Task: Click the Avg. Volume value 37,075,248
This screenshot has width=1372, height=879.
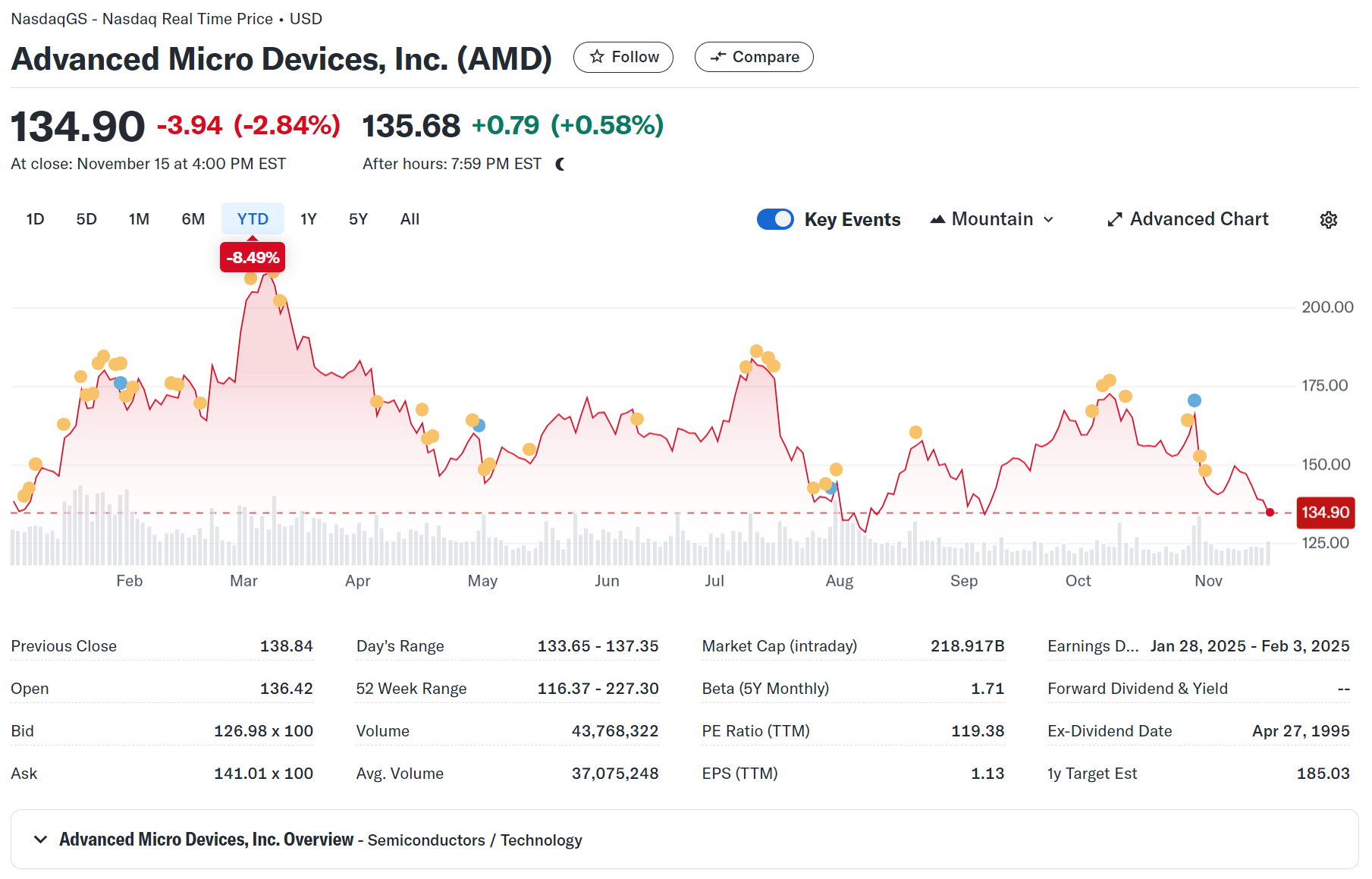Action: coord(614,774)
